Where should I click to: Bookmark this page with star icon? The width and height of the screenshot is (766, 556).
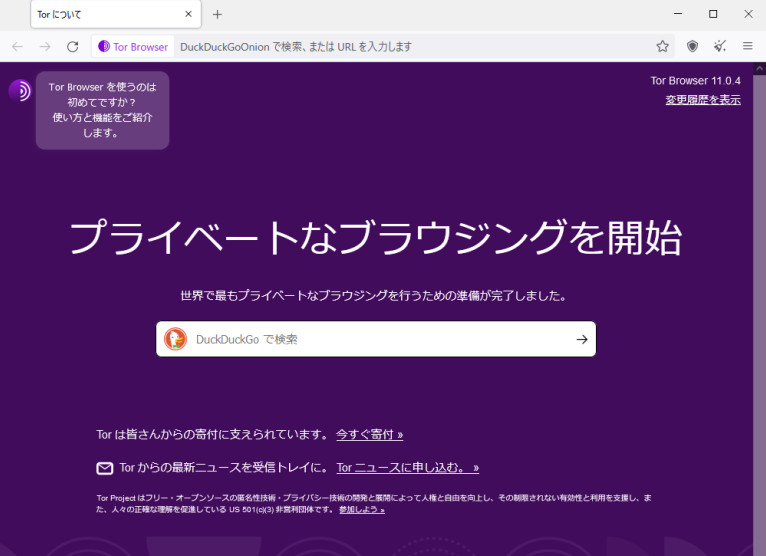click(662, 46)
